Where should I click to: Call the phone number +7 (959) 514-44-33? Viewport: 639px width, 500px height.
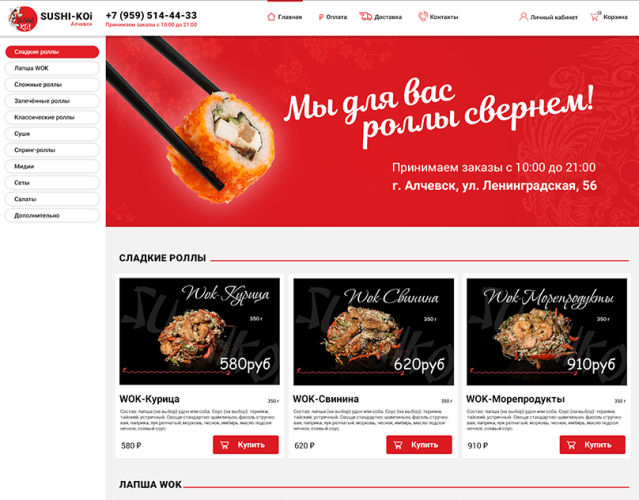click(151, 15)
